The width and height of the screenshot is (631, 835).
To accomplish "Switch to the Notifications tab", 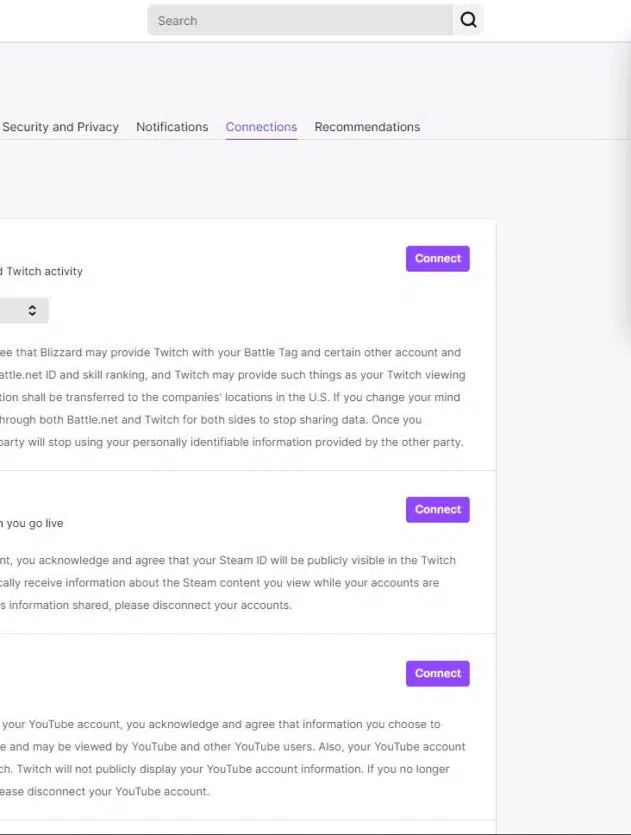I will [x=172, y=127].
